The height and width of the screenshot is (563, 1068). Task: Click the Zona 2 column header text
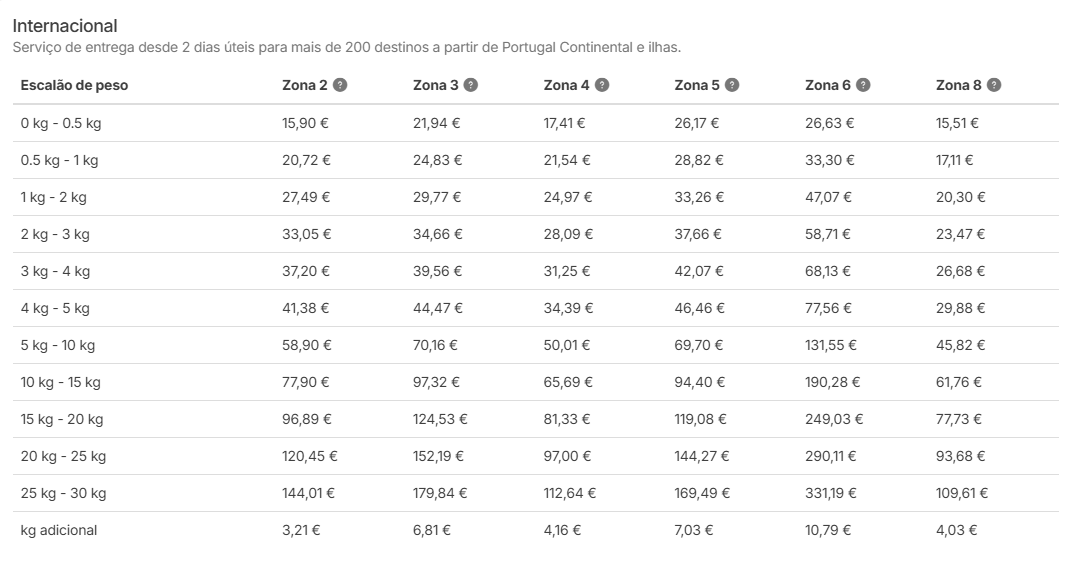pyautogui.click(x=304, y=85)
